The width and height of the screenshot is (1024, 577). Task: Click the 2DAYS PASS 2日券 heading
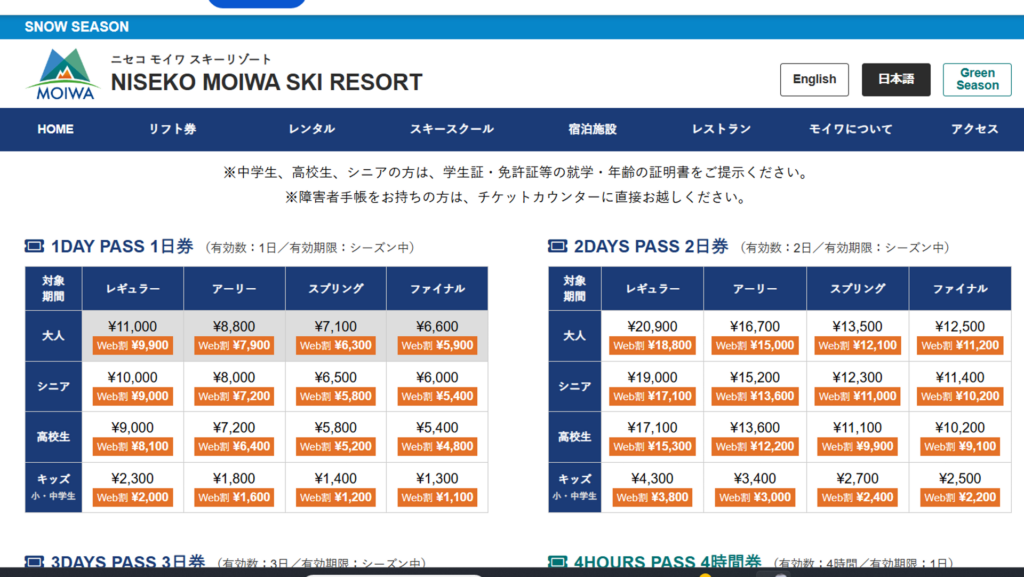651,247
